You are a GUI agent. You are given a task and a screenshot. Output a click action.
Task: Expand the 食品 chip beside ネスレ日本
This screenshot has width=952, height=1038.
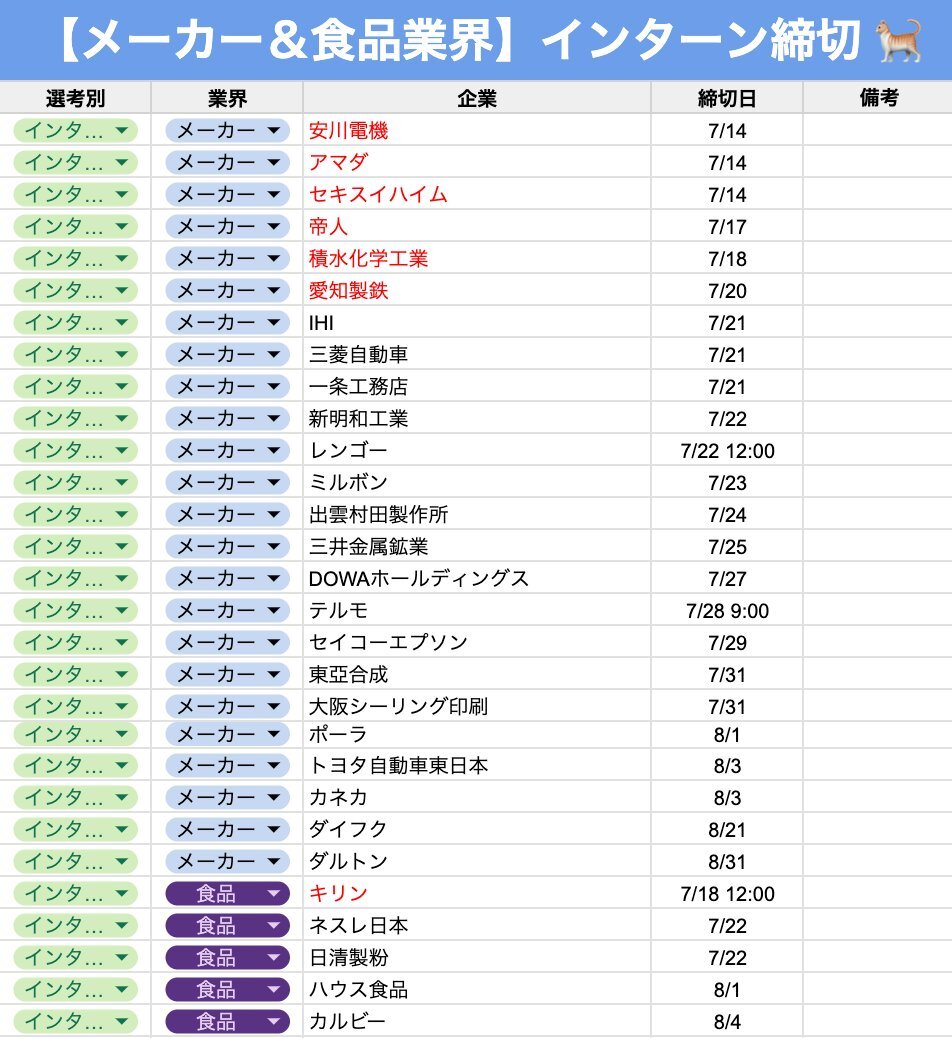(x=227, y=925)
